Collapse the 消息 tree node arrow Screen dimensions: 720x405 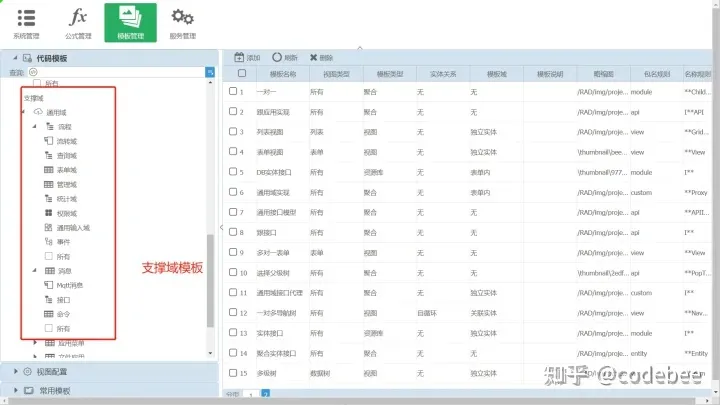tap(34, 270)
